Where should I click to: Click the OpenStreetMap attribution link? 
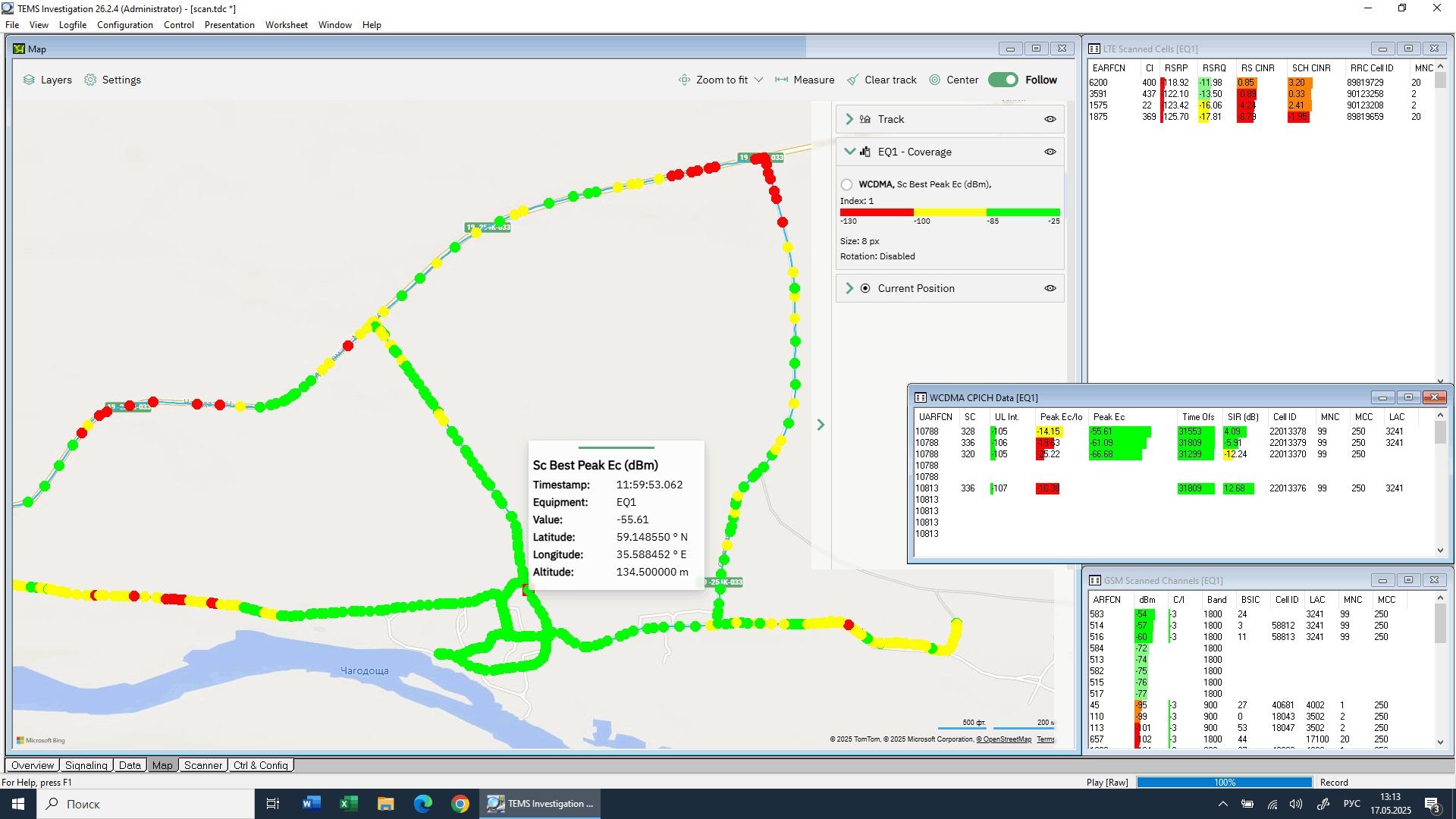coord(1004,739)
